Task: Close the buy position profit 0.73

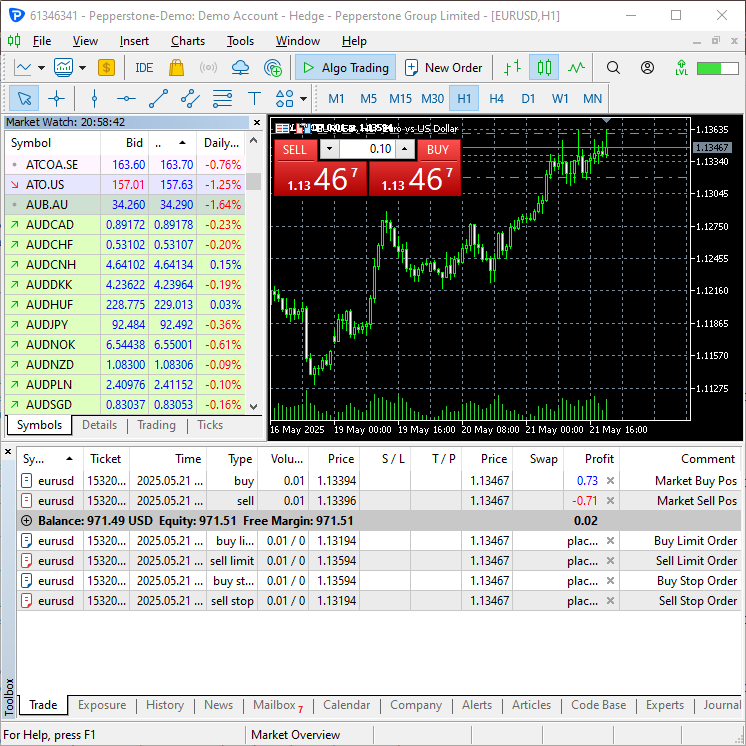Action: pos(610,481)
